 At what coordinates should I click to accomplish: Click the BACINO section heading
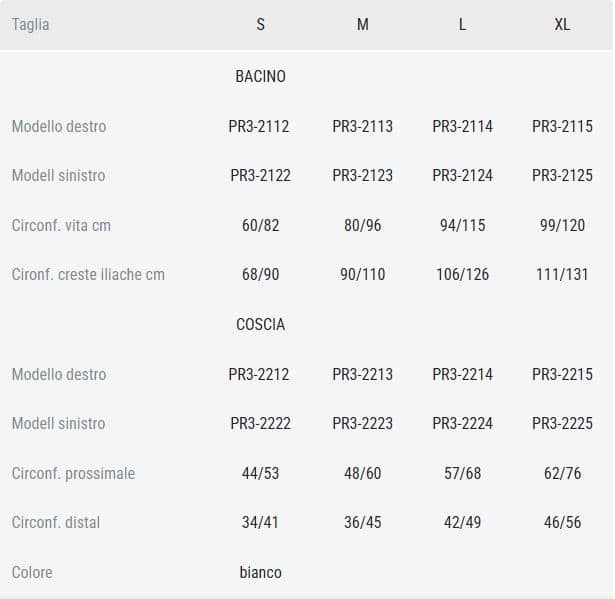(x=260, y=76)
